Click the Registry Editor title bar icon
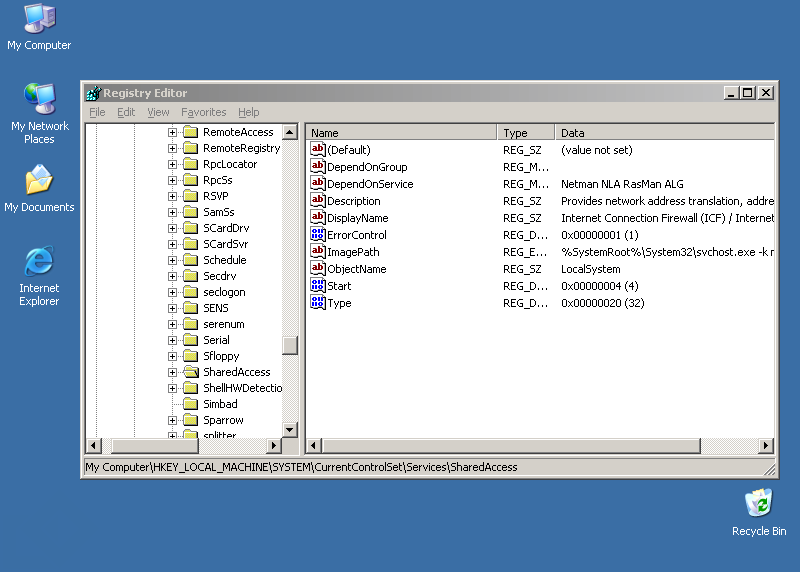 click(93, 93)
